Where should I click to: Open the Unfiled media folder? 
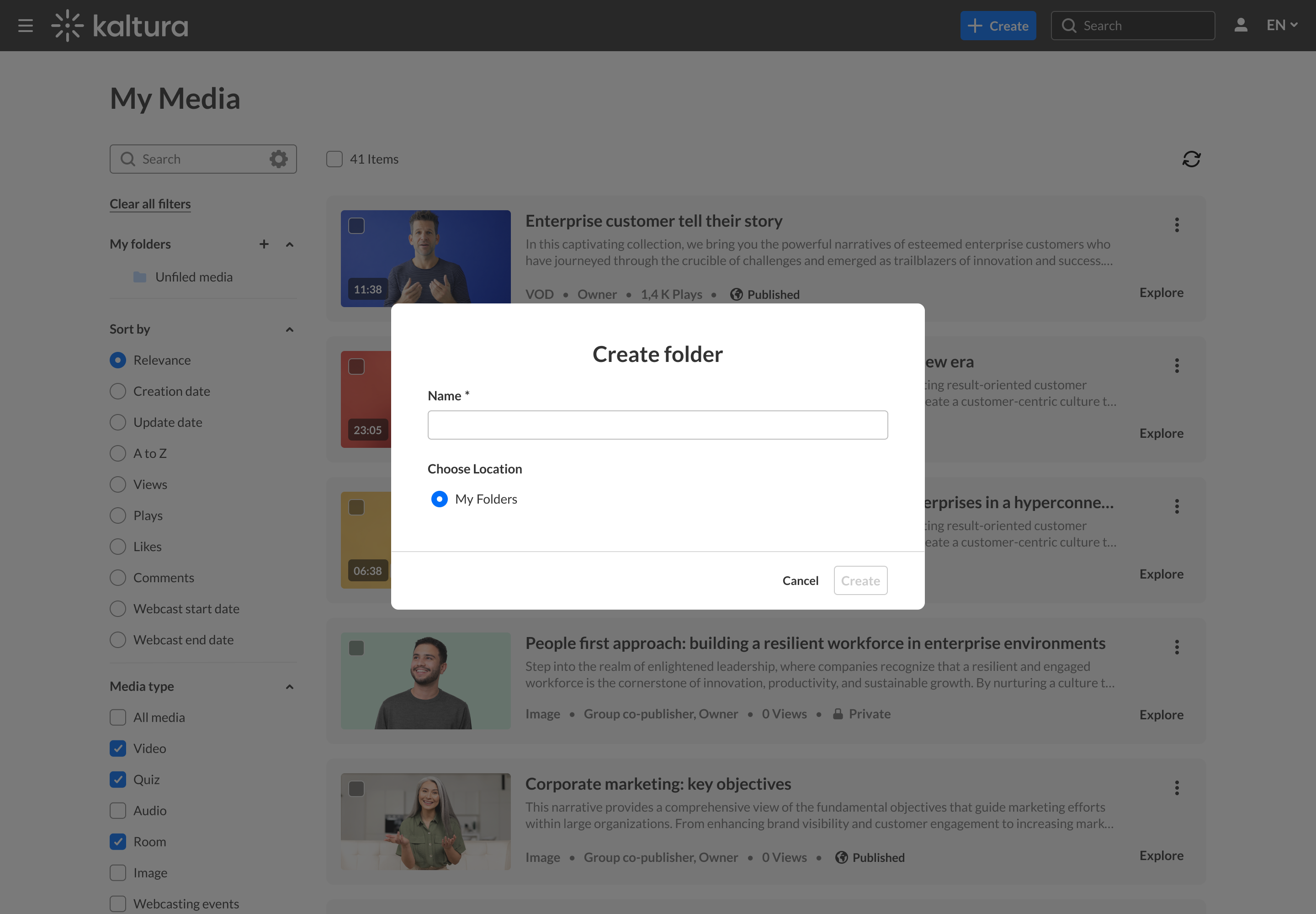[194, 277]
